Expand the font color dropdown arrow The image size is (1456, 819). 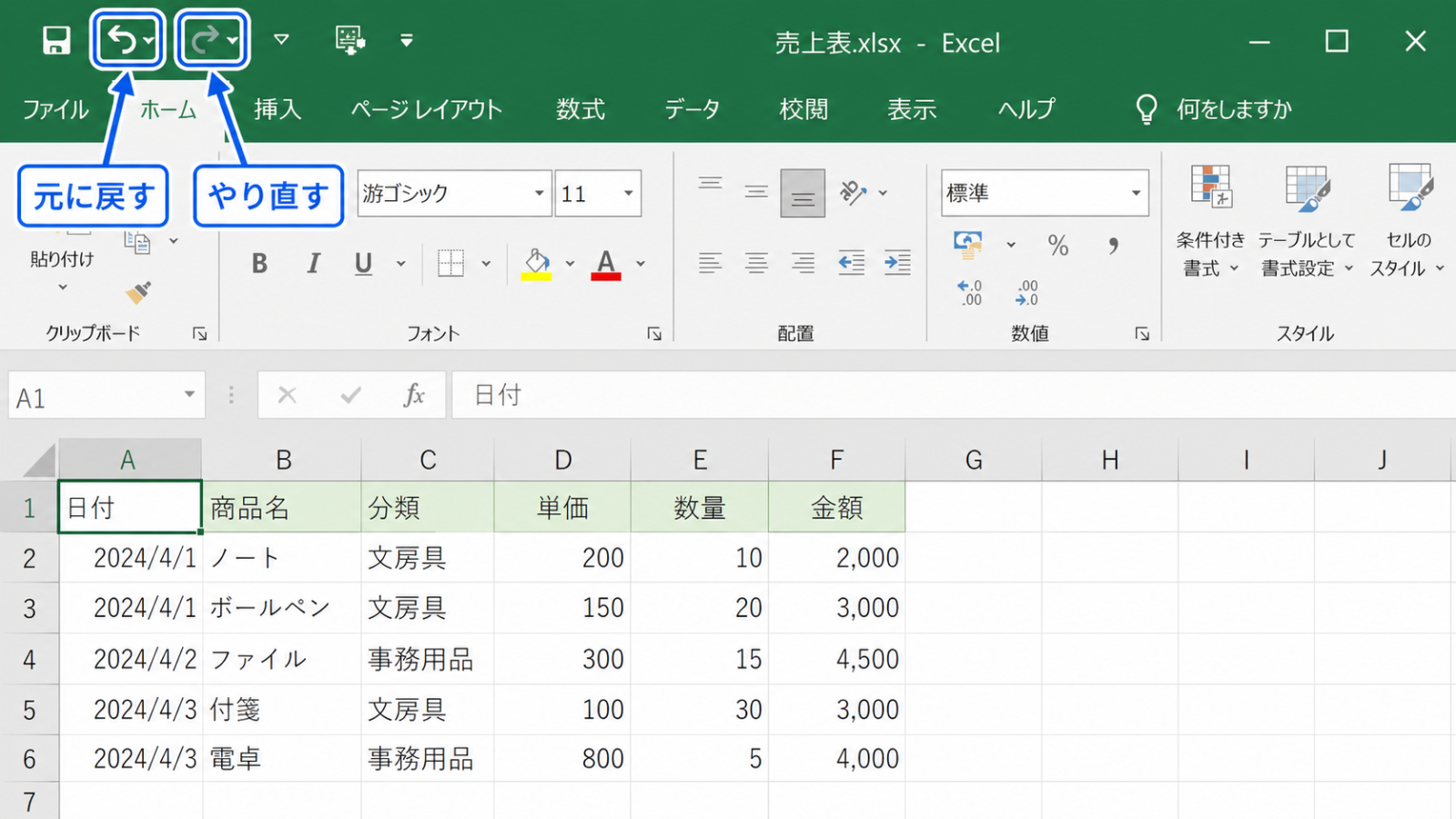click(641, 264)
